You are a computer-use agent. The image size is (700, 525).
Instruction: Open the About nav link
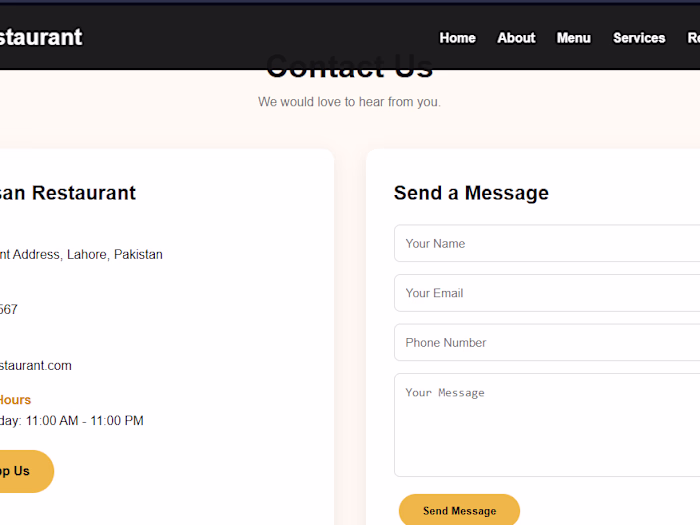coord(516,38)
